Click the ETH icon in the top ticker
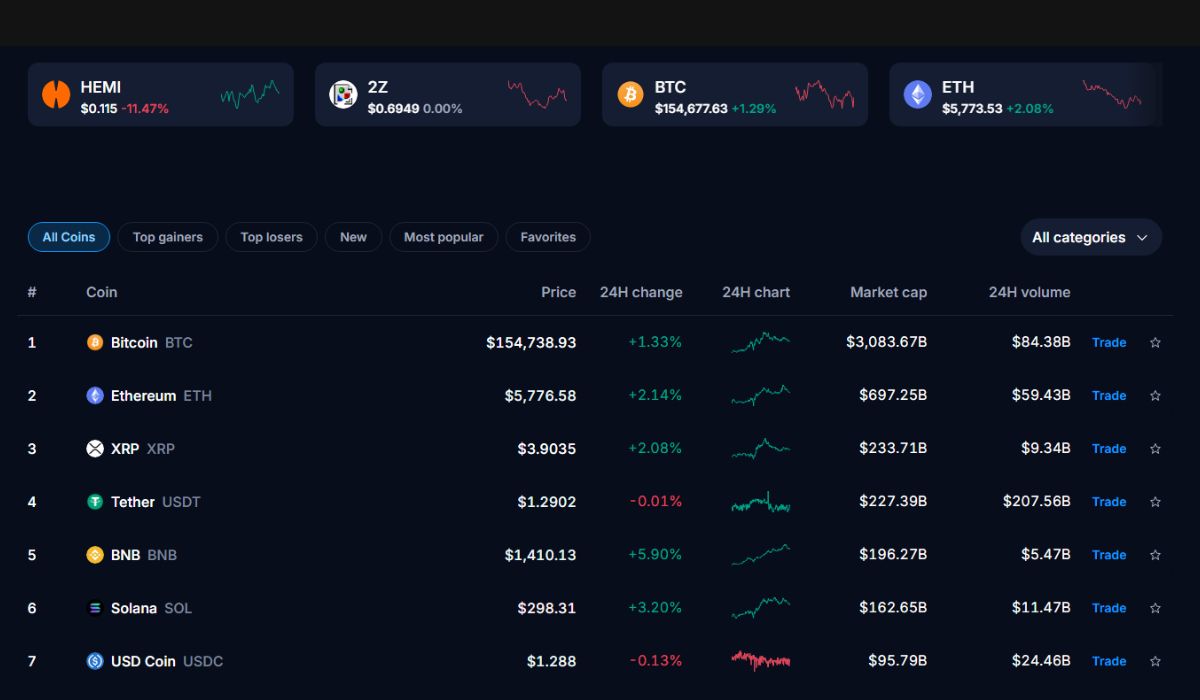This screenshot has width=1200, height=700. [x=917, y=95]
